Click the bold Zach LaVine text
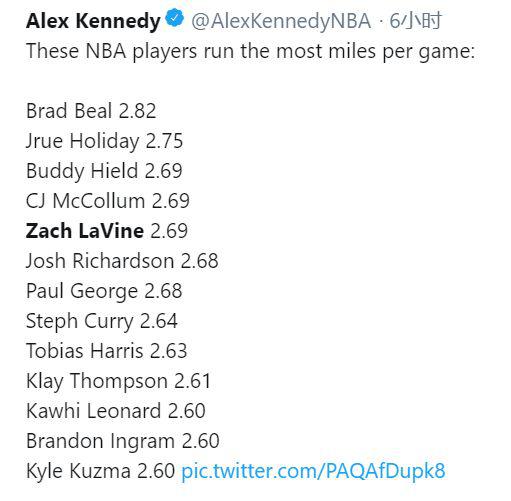The height and width of the screenshot is (501, 511). coord(85,231)
